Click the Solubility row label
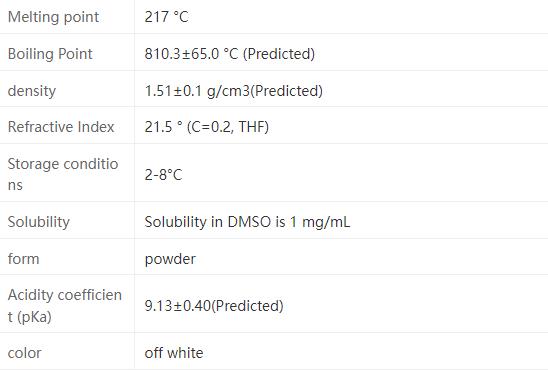Image resolution: width=548 pixels, height=370 pixels. pos(39,222)
